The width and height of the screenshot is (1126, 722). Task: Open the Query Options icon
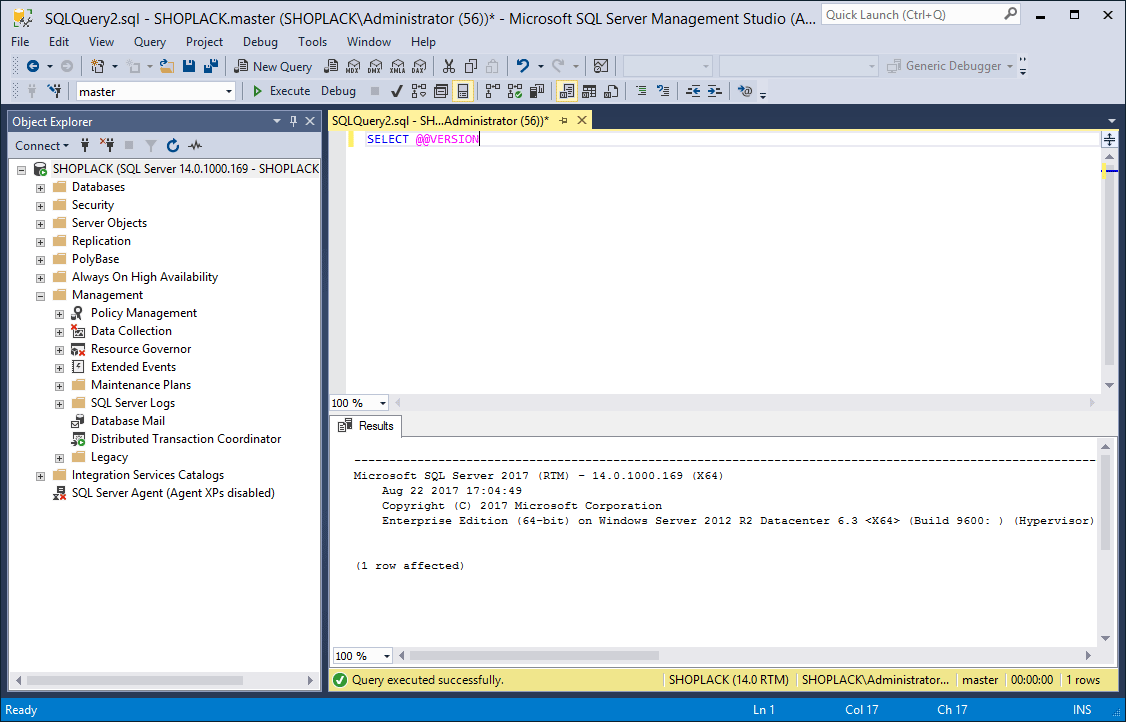click(x=441, y=91)
